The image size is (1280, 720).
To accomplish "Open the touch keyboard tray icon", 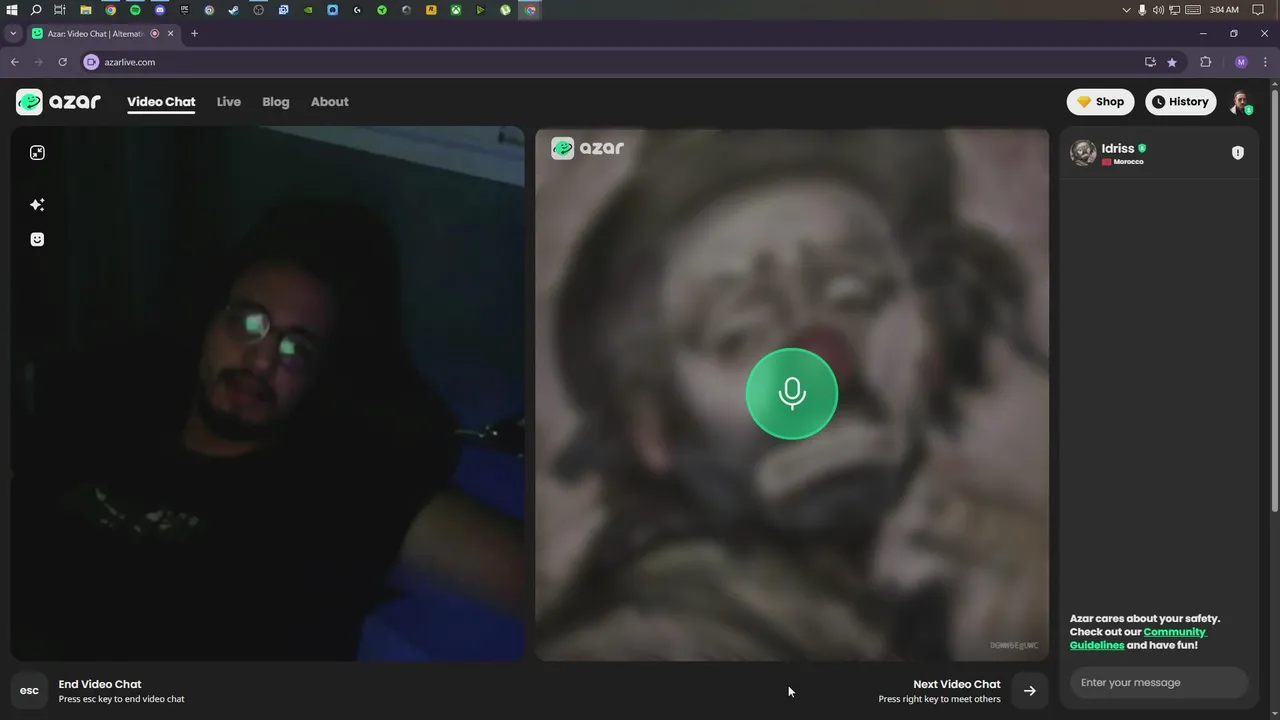I will pyautogui.click(x=1193, y=10).
